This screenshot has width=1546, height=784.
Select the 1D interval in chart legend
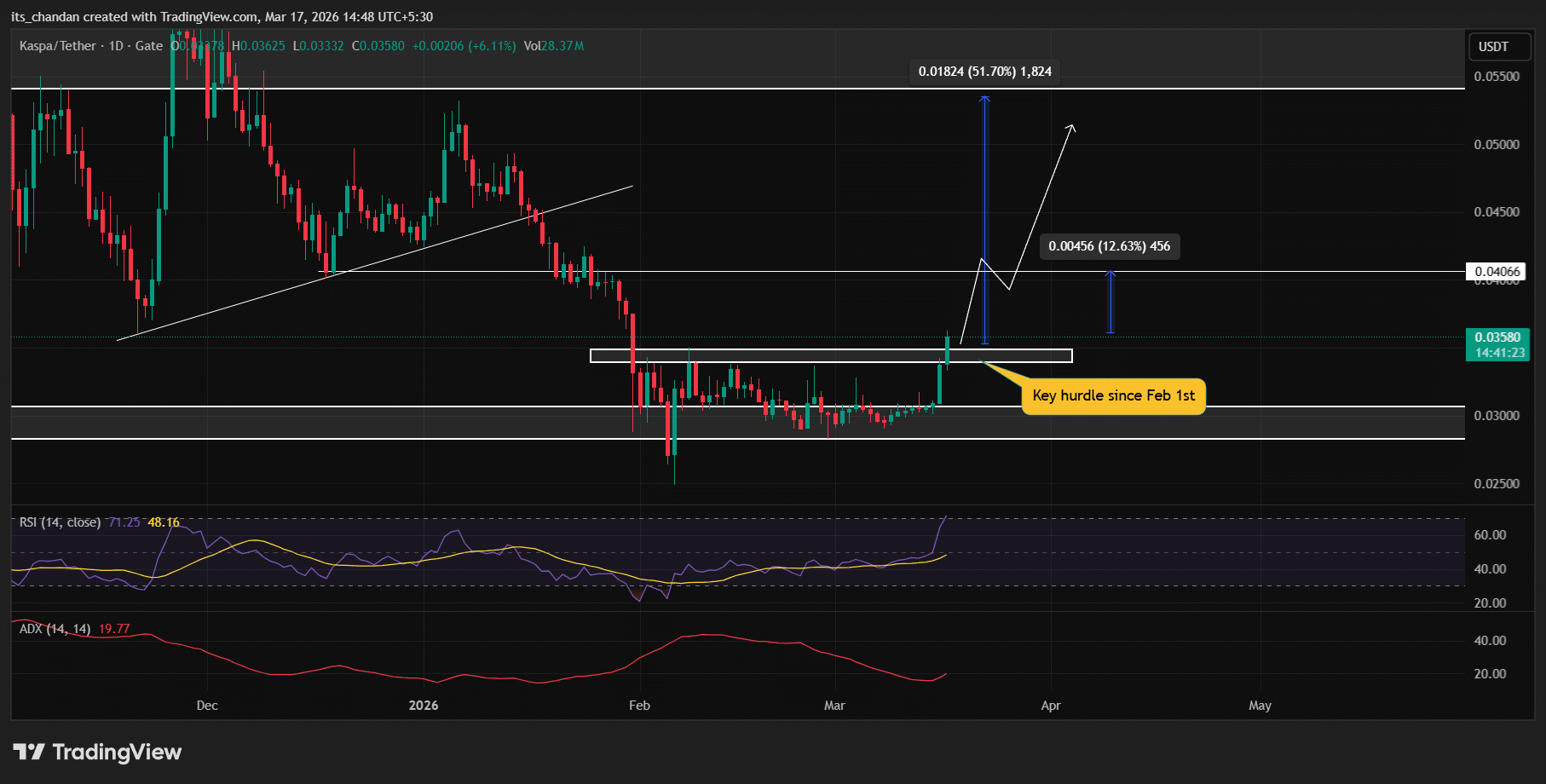[116, 46]
